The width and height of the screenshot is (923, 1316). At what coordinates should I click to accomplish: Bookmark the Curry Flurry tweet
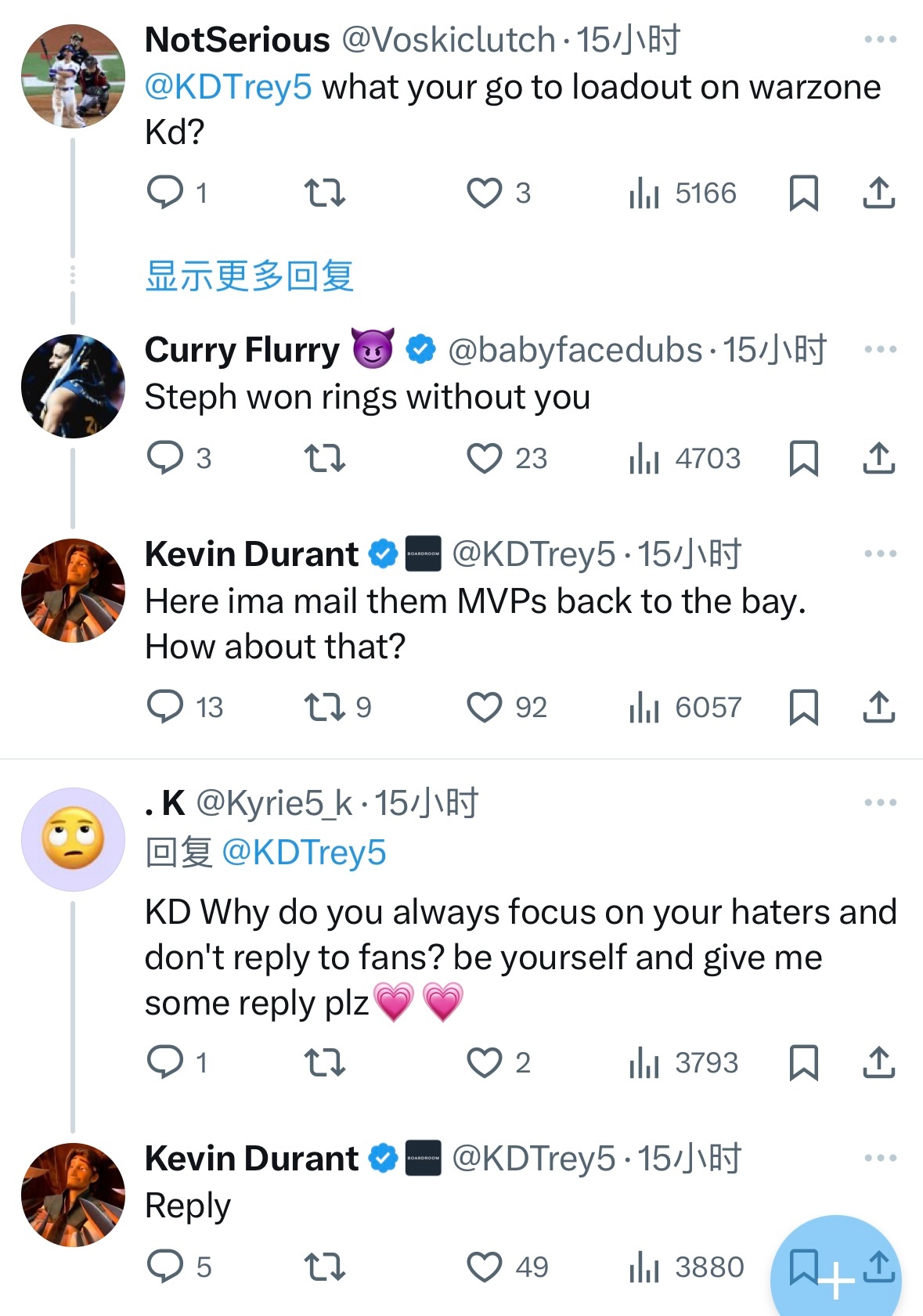[x=803, y=458]
